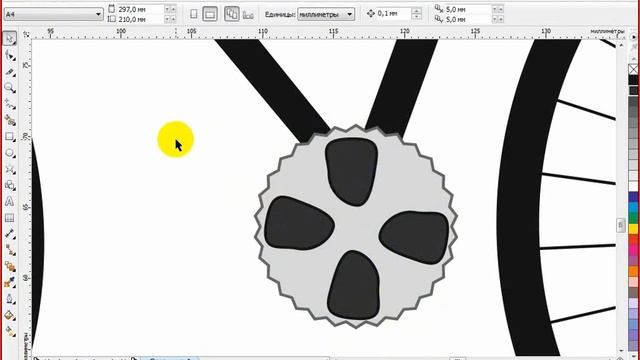640x360 pixels.
Task: Select the Eyedropper tool
Action: coord(10,282)
